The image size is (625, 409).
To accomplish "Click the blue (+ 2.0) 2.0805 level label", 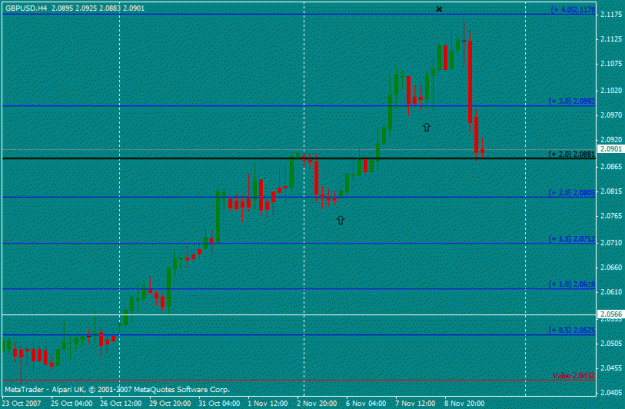I will click(x=572, y=193).
